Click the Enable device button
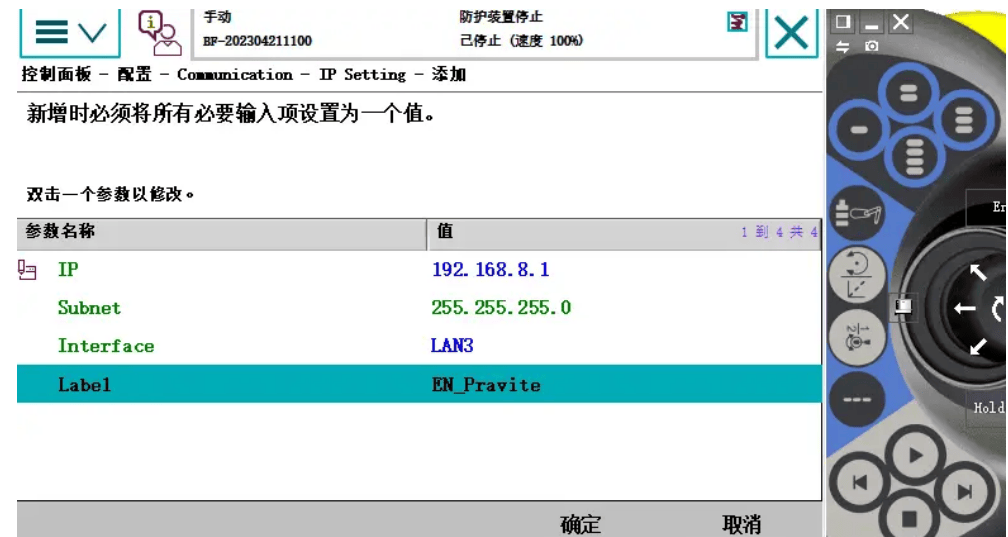Image resolution: width=1008 pixels, height=537 pixels. point(987,207)
